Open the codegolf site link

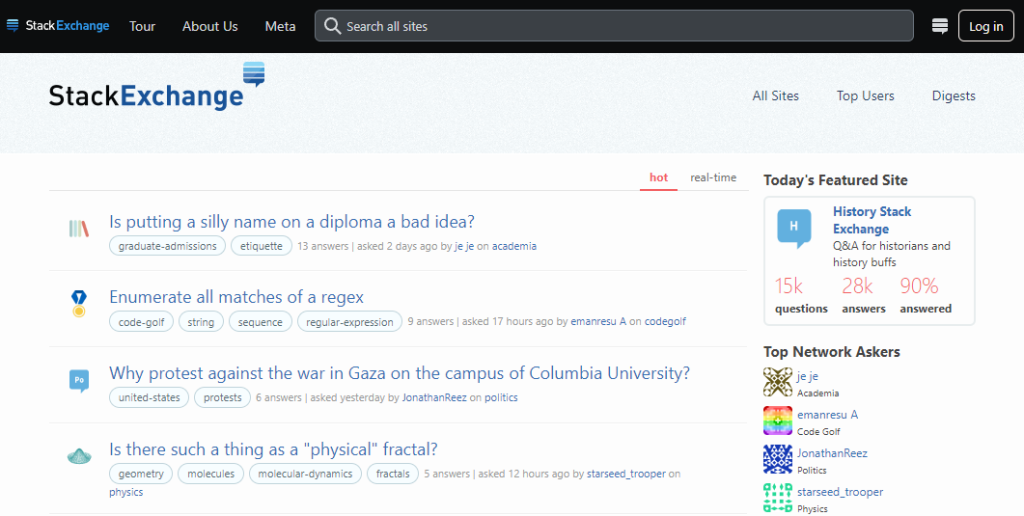point(665,321)
